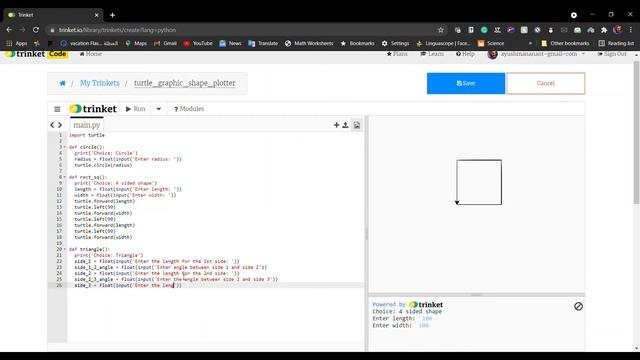640x360 pixels.
Task: Click the 'Enter length:' console line
Action: (402, 318)
